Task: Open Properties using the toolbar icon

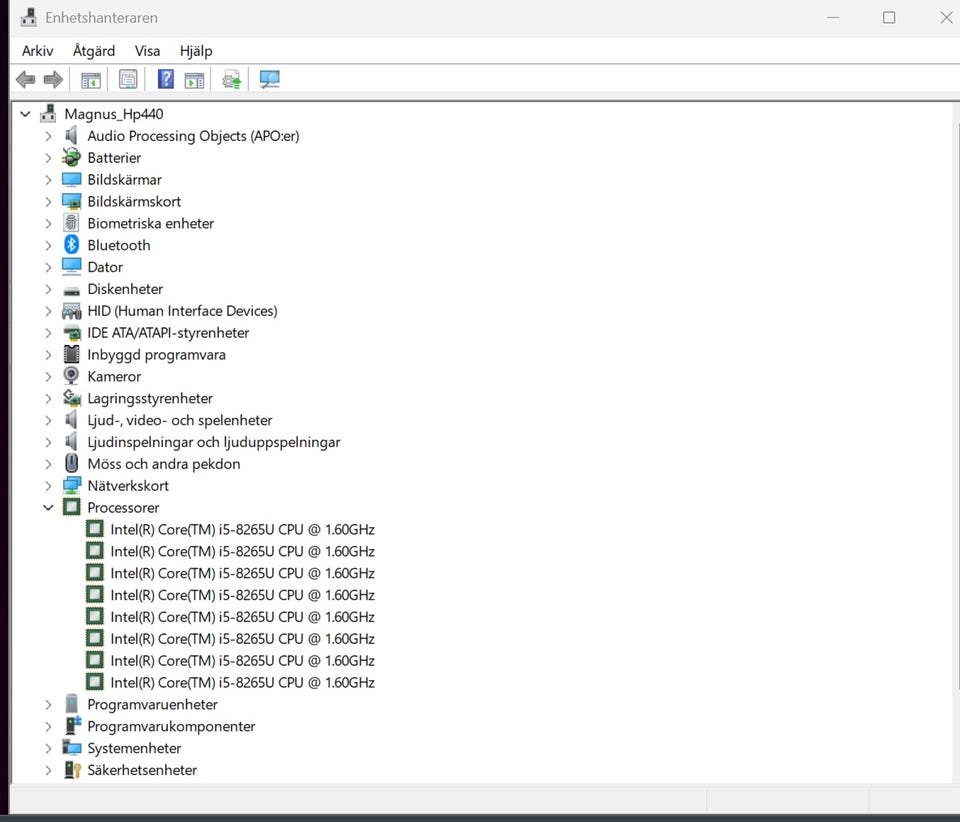Action: click(128, 80)
